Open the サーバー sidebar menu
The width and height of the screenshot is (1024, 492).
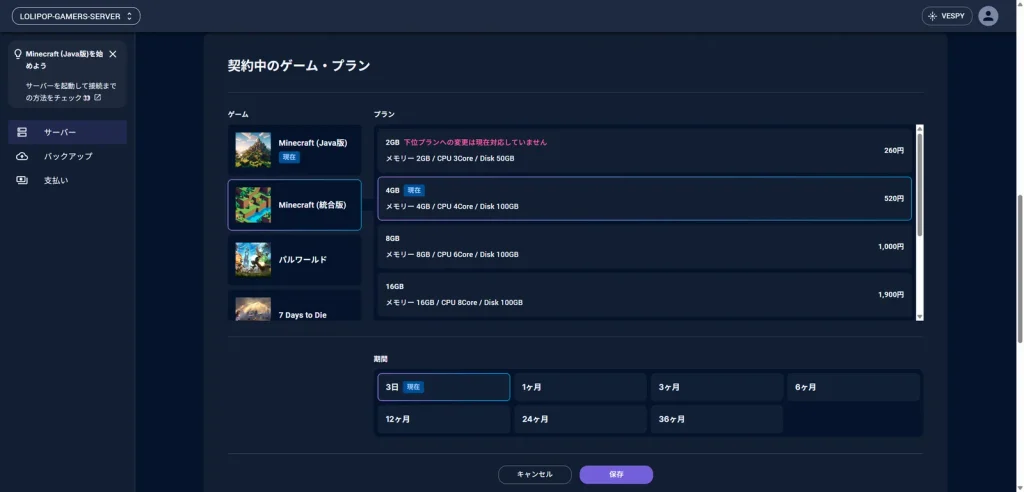point(67,132)
